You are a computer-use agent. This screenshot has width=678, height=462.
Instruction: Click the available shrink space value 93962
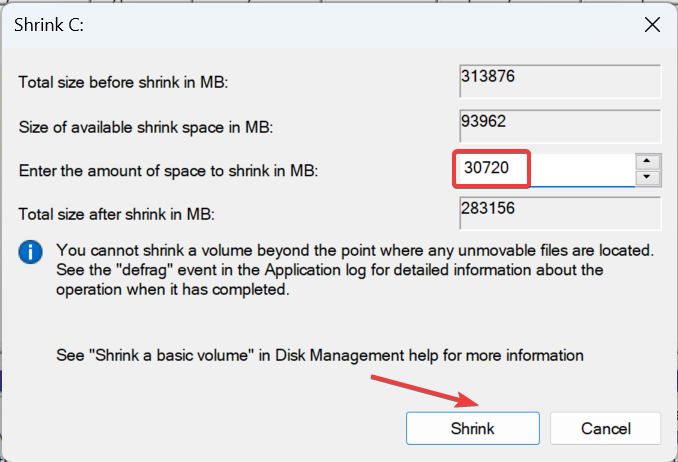(x=560, y=126)
